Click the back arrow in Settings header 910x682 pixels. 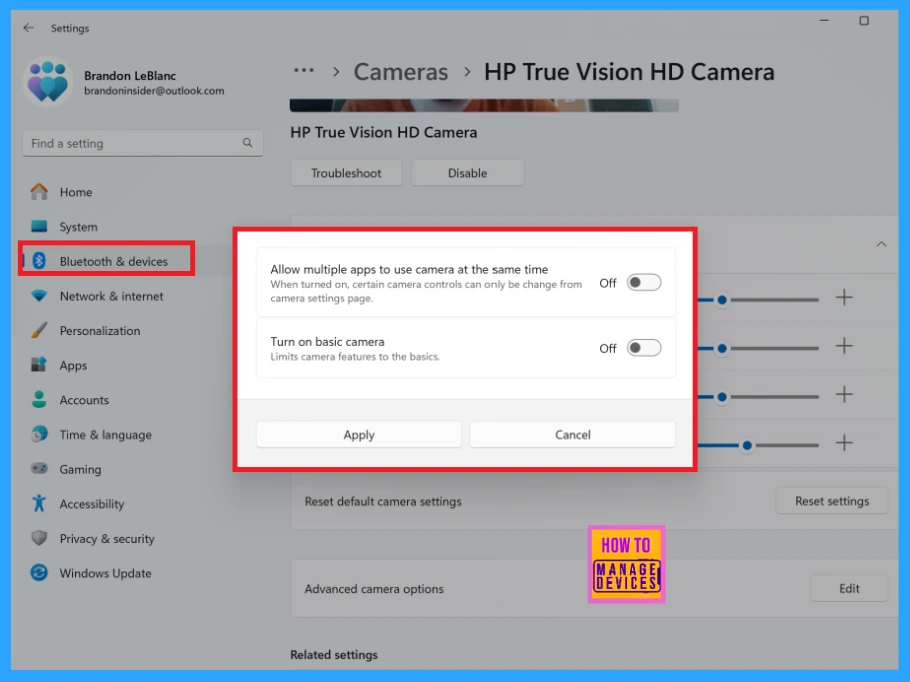click(28, 28)
